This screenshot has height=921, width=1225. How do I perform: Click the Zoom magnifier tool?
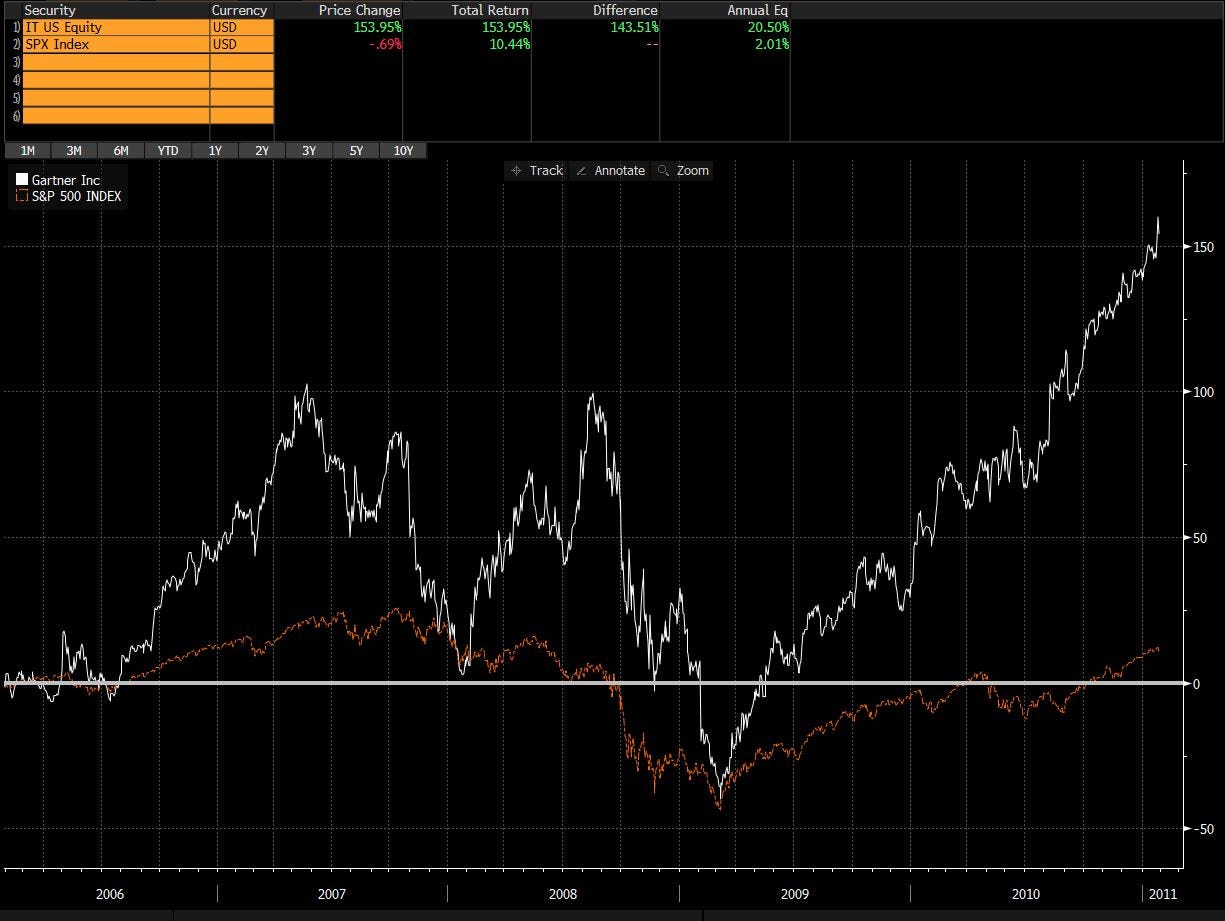tap(683, 171)
